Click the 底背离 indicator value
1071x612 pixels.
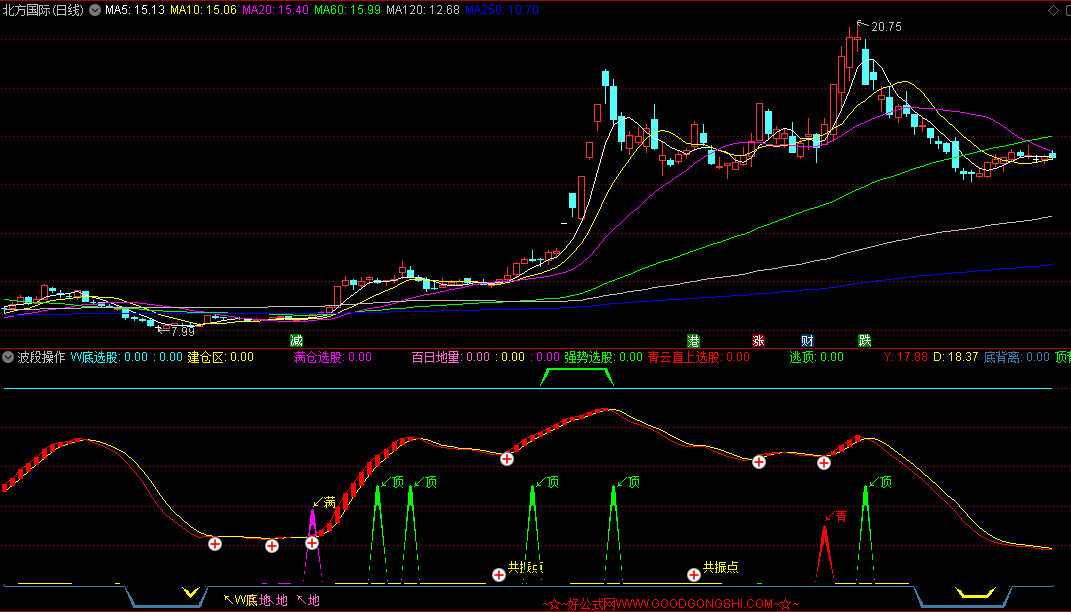click(x=1016, y=357)
